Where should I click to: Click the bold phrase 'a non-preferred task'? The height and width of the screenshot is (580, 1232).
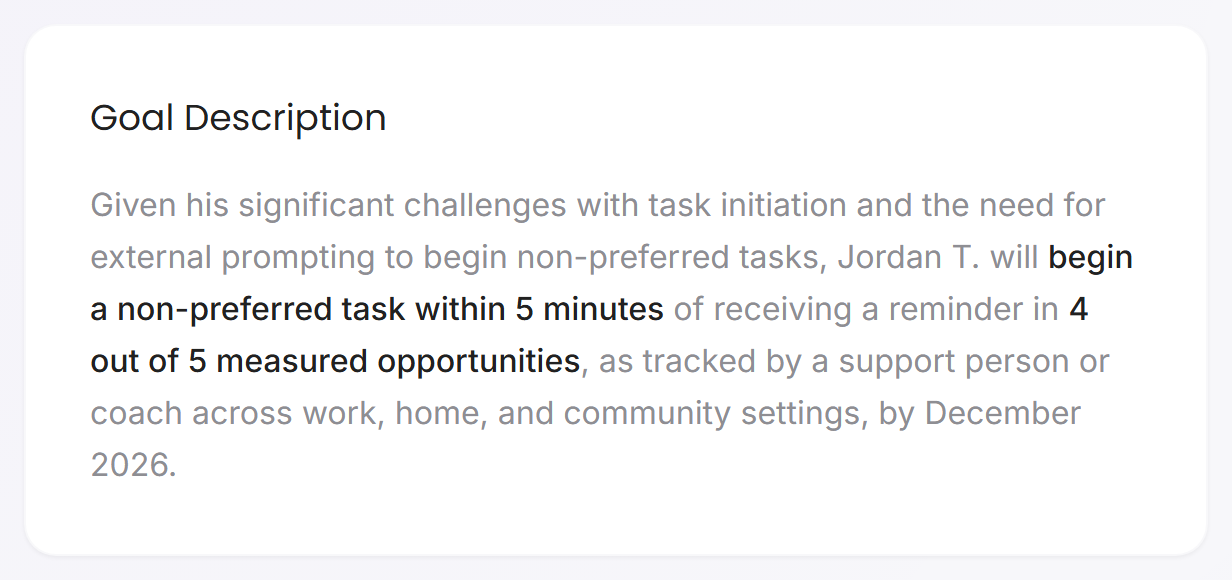click(x=248, y=309)
